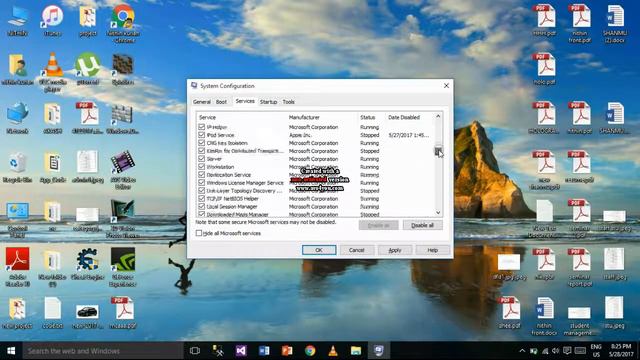Screen dimensions: 640x360
Task: Uncheck Windows License Manager Service
Action: pyautogui.click(x=201, y=182)
